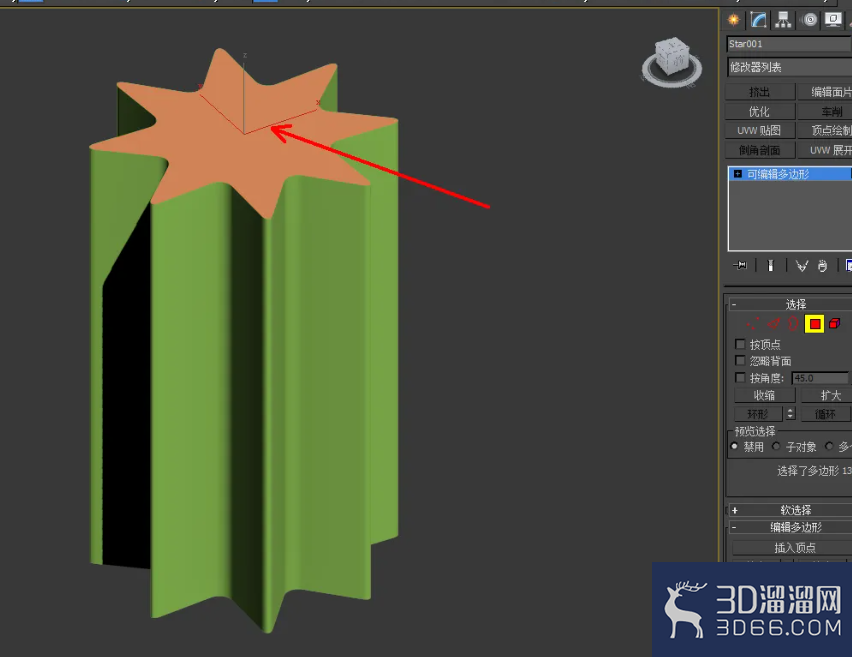Open the Motion panel icon

(x=810, y=20)
